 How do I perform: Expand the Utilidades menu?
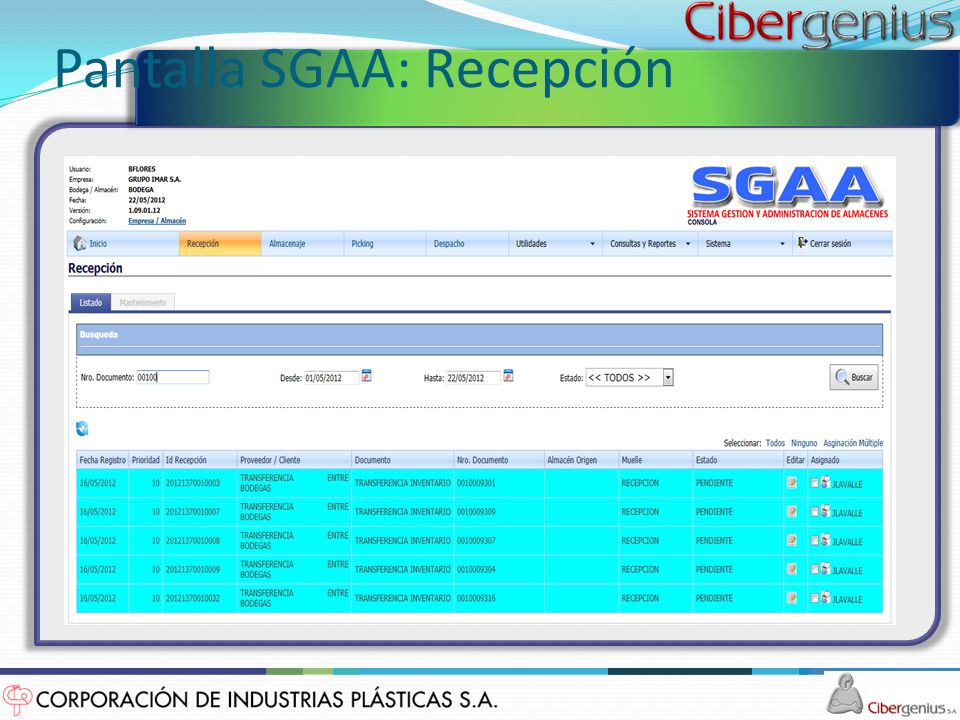point(555,244)
